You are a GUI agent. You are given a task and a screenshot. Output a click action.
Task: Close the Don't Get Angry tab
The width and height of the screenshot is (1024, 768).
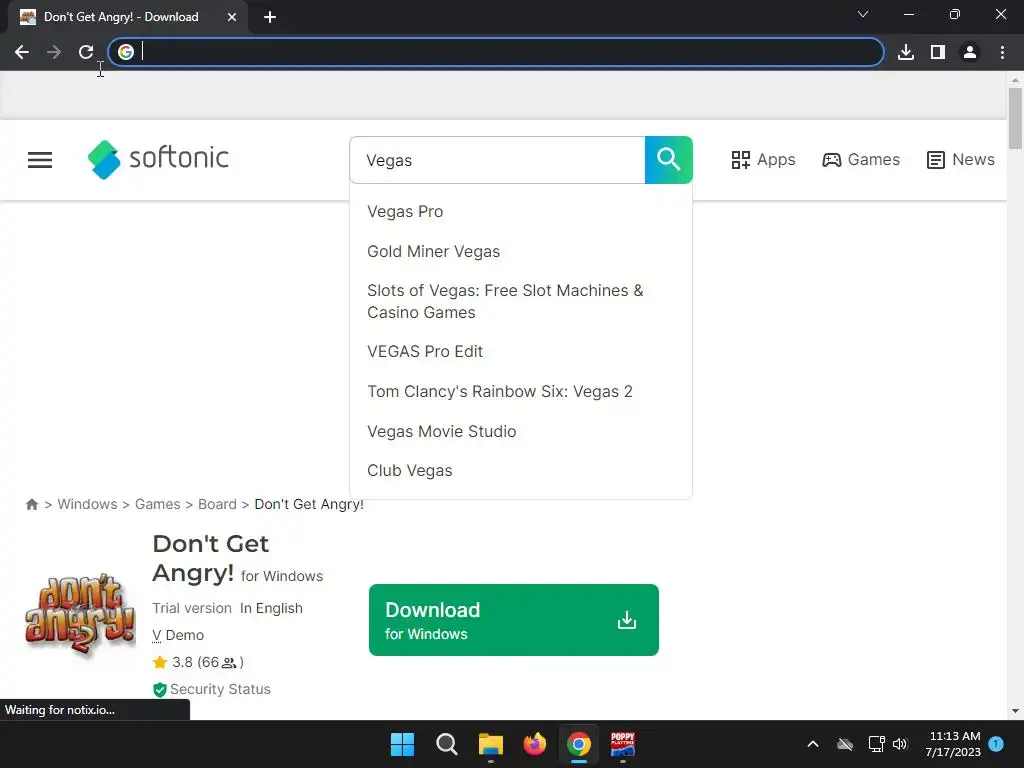232,17
